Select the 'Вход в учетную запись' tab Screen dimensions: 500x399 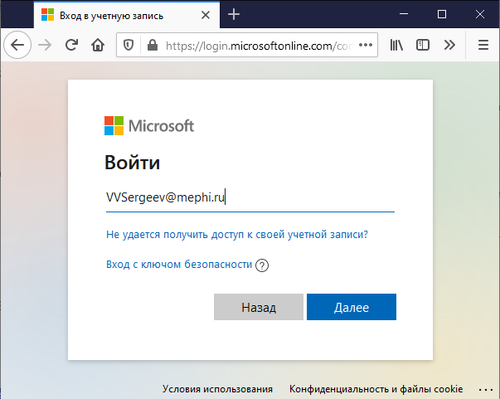(127, 15)
